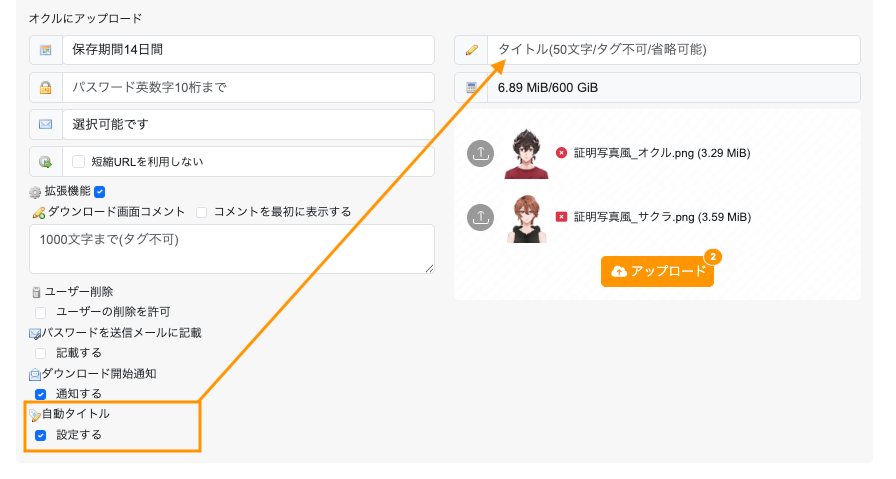Click the 証明写真風_オクル.png thumbnail image
896x479 pixels.
pos(526,154)
